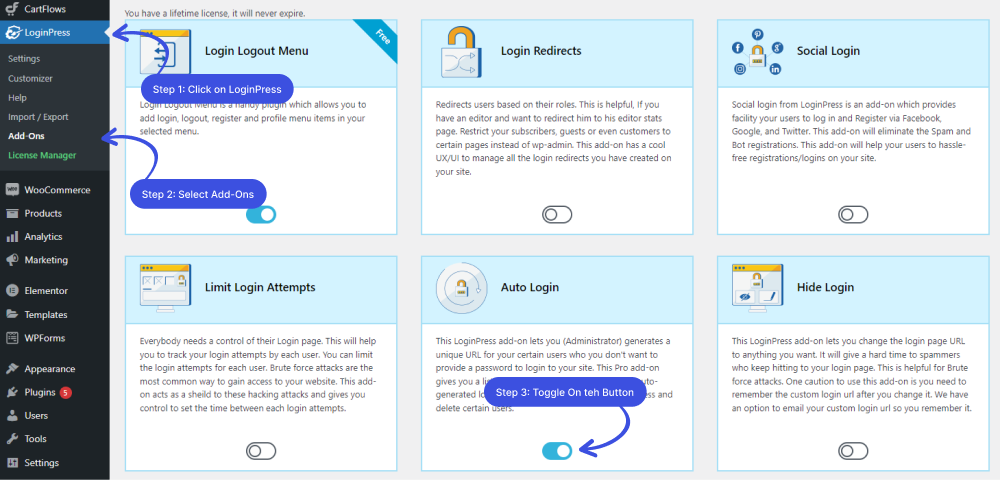Image resolution: width=1000 pixels, height=480 pixels.
Task: Open Import / Export submenu item
Action: click(x=38, y=117)
